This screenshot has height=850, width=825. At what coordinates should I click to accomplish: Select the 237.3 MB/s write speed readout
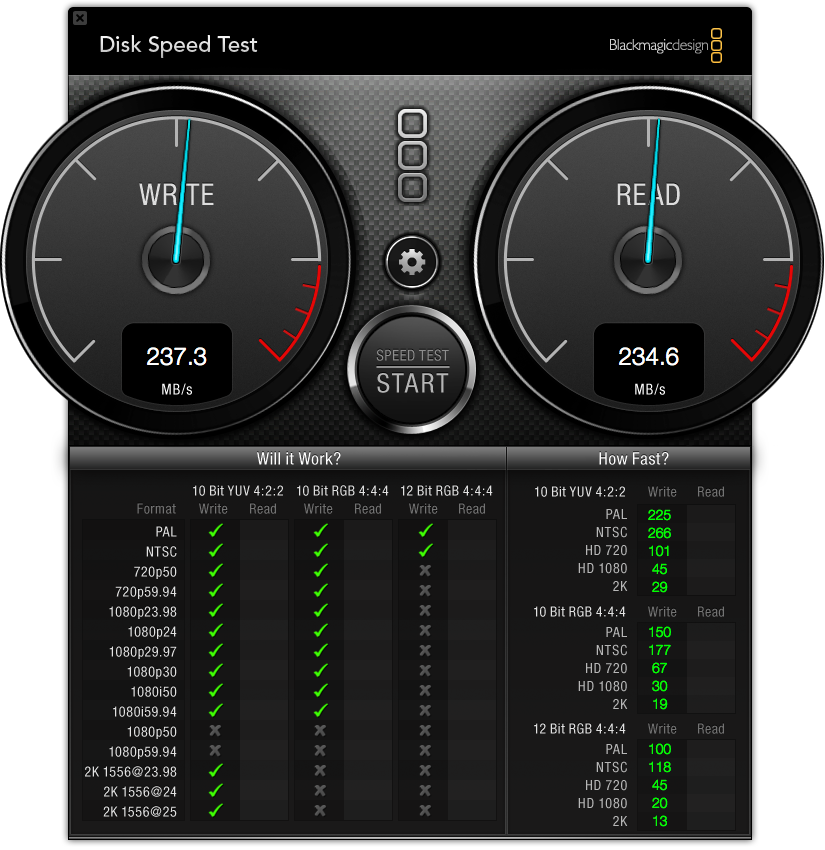pos(177,362)
